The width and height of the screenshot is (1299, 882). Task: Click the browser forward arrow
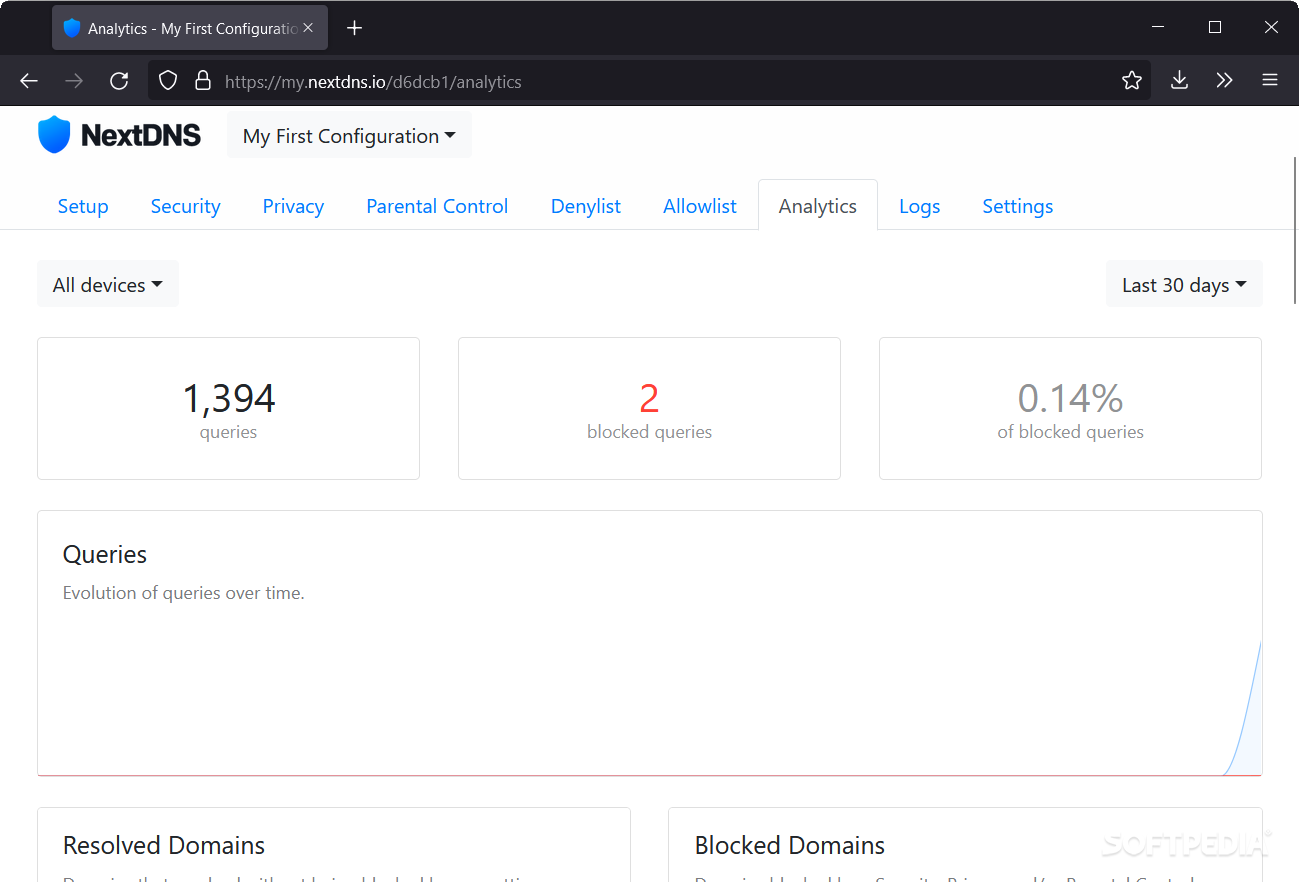74,81
